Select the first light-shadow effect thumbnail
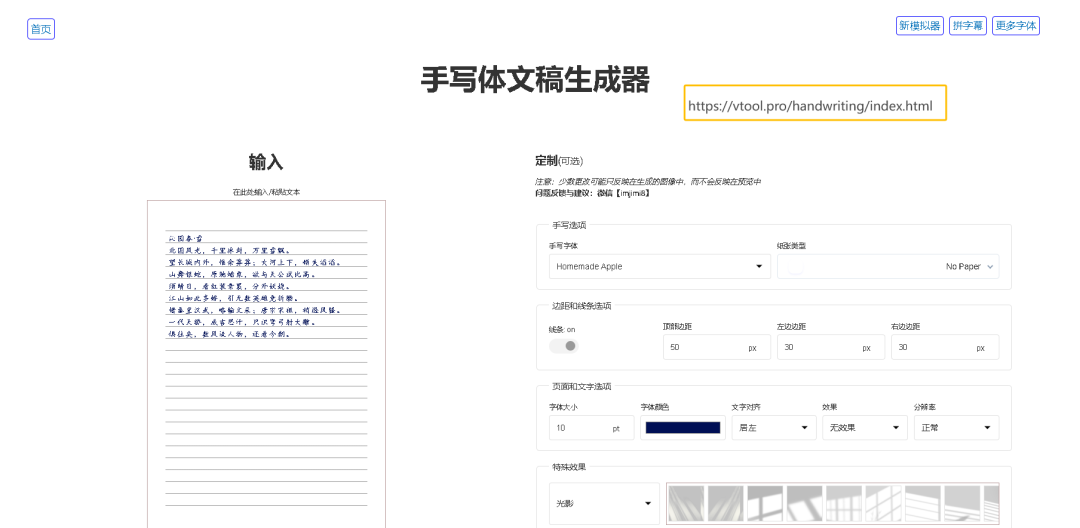This screenshot has height=528, width=1080. click(x=686, y=504)
